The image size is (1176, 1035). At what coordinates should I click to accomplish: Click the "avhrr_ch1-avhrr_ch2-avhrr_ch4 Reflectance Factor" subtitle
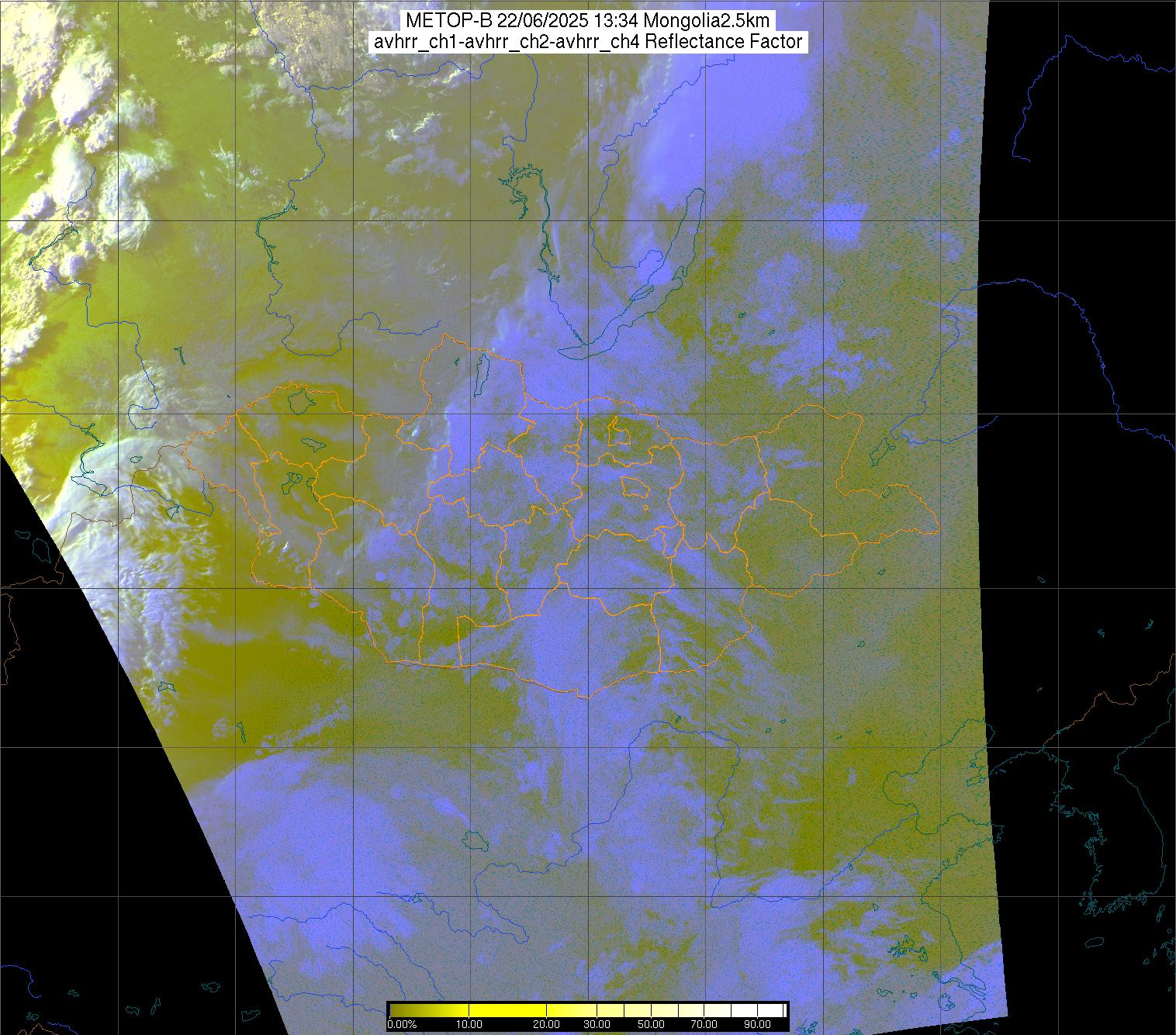(587, 43)
